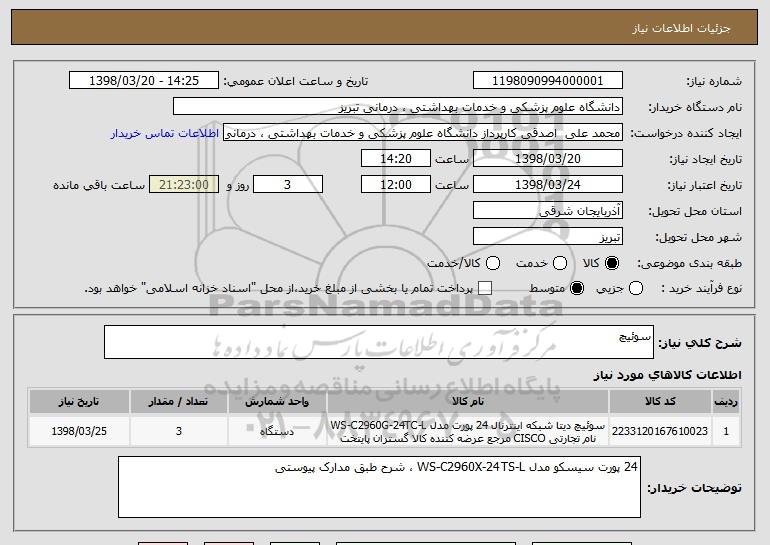Click the ساعت باقی مانده label
The height and width of the screenshot is (545, 770).
coord(99,185)
